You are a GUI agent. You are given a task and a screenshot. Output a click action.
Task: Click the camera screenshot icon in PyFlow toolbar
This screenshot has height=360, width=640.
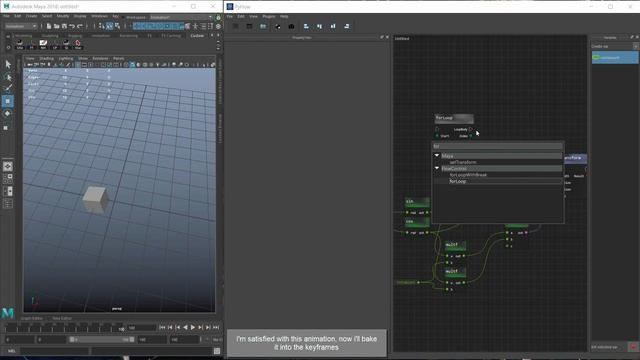(x=291, y=26)
